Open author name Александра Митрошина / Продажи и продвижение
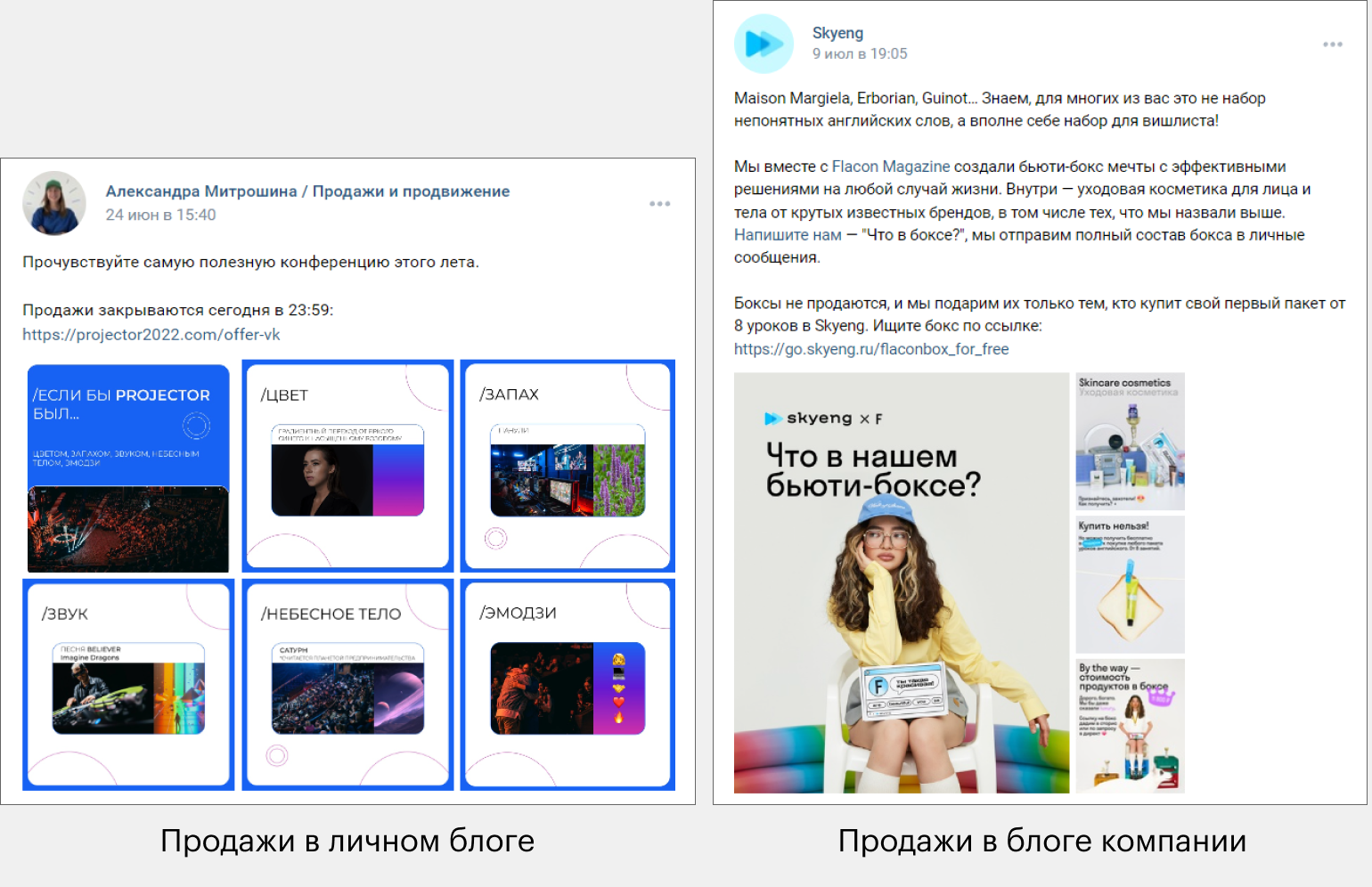This screenshot has height=887, width=1372. (307, 191)
